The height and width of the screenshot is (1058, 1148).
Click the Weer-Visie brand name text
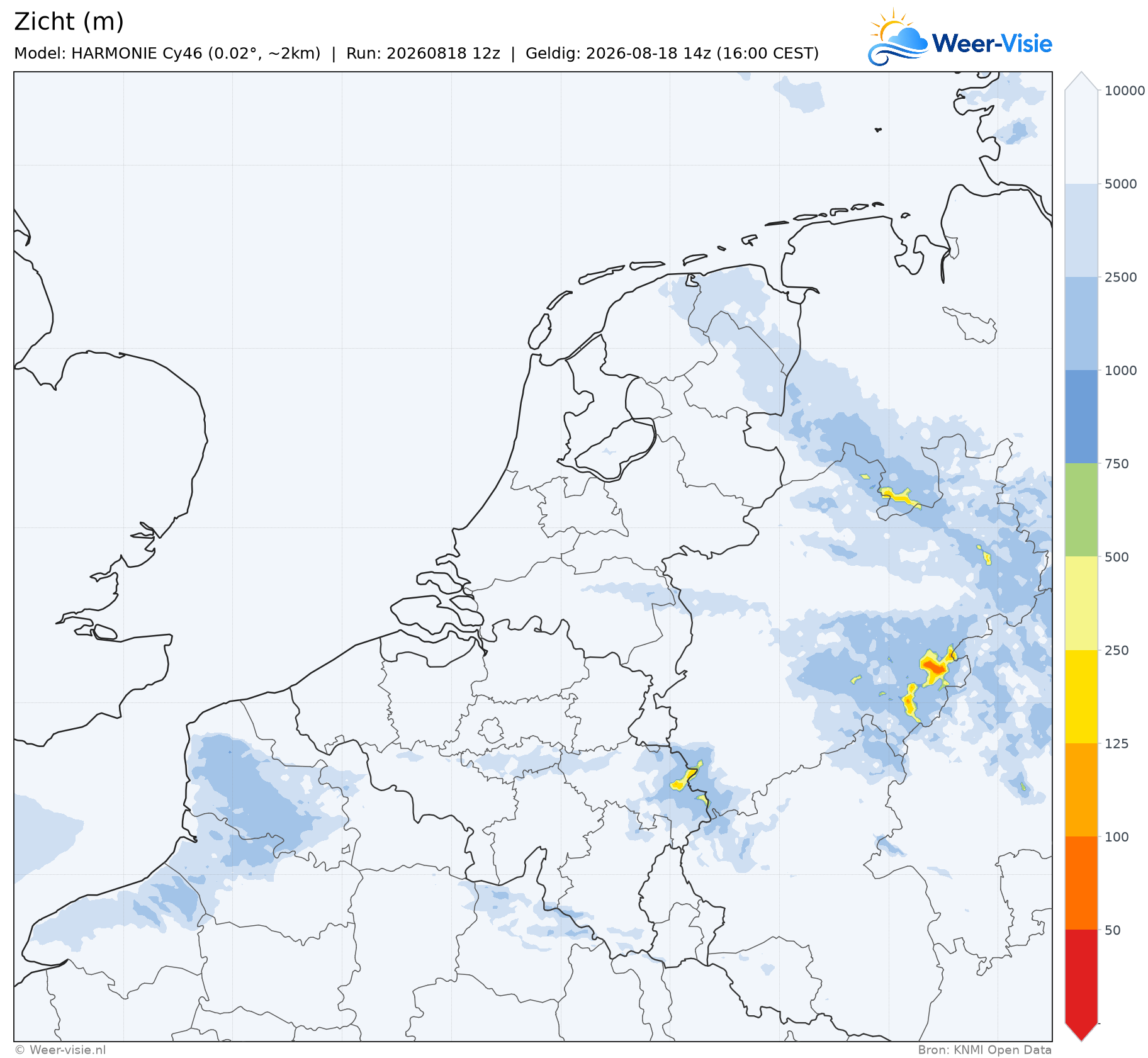pyautogui.click(x=992, y=43)
